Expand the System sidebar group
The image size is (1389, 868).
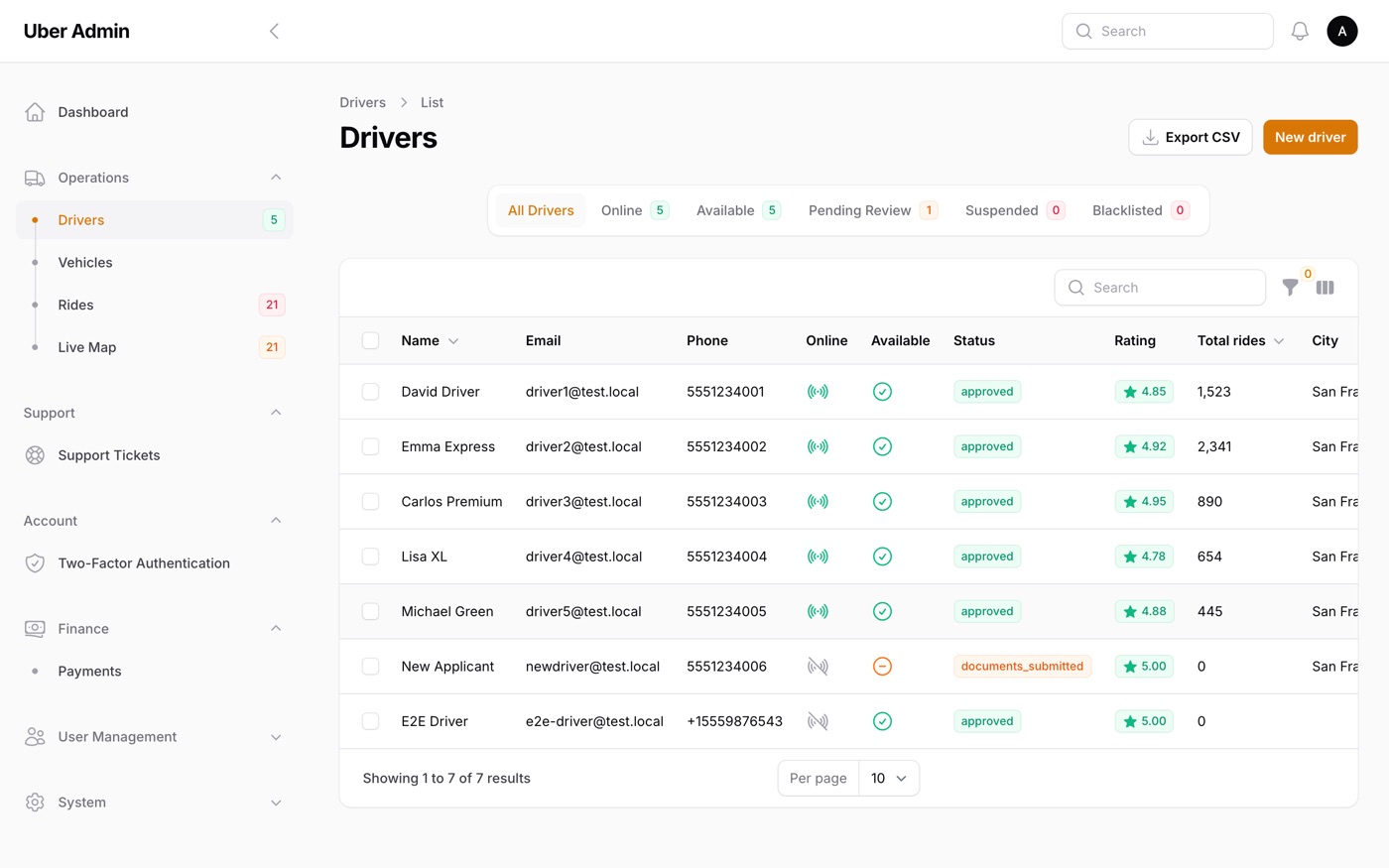(276, 803)
